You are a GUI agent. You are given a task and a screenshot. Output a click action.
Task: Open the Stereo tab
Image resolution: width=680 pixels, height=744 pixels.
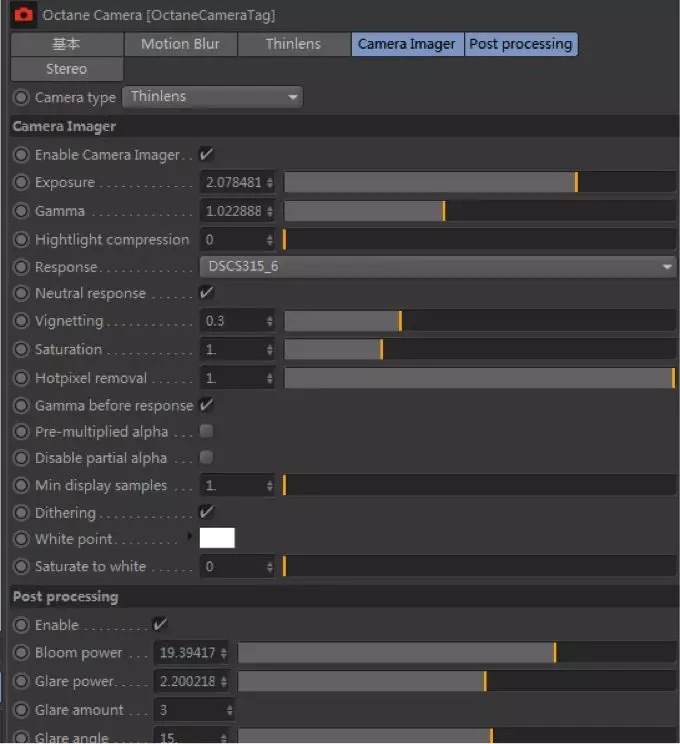66,69
